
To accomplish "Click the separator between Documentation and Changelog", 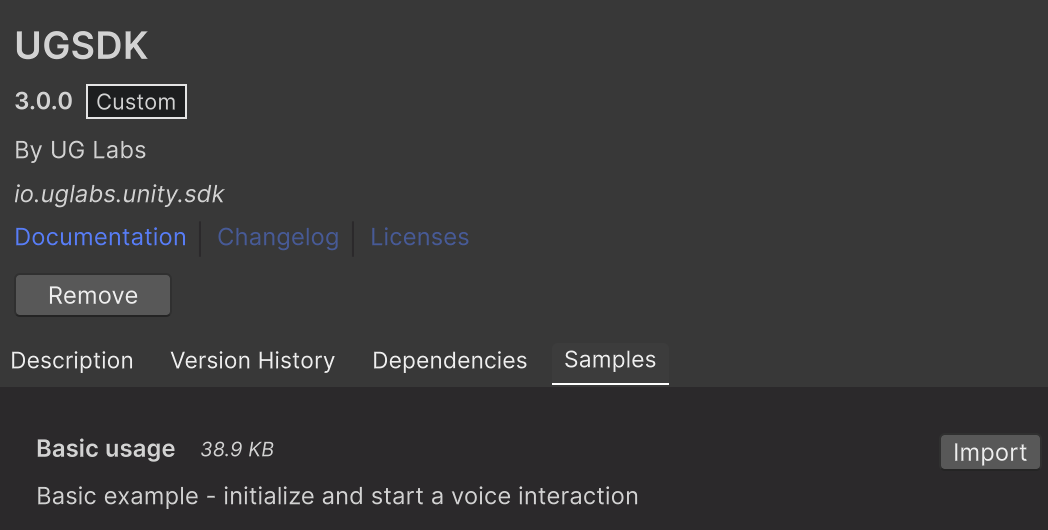I will [x=201, y=238].
